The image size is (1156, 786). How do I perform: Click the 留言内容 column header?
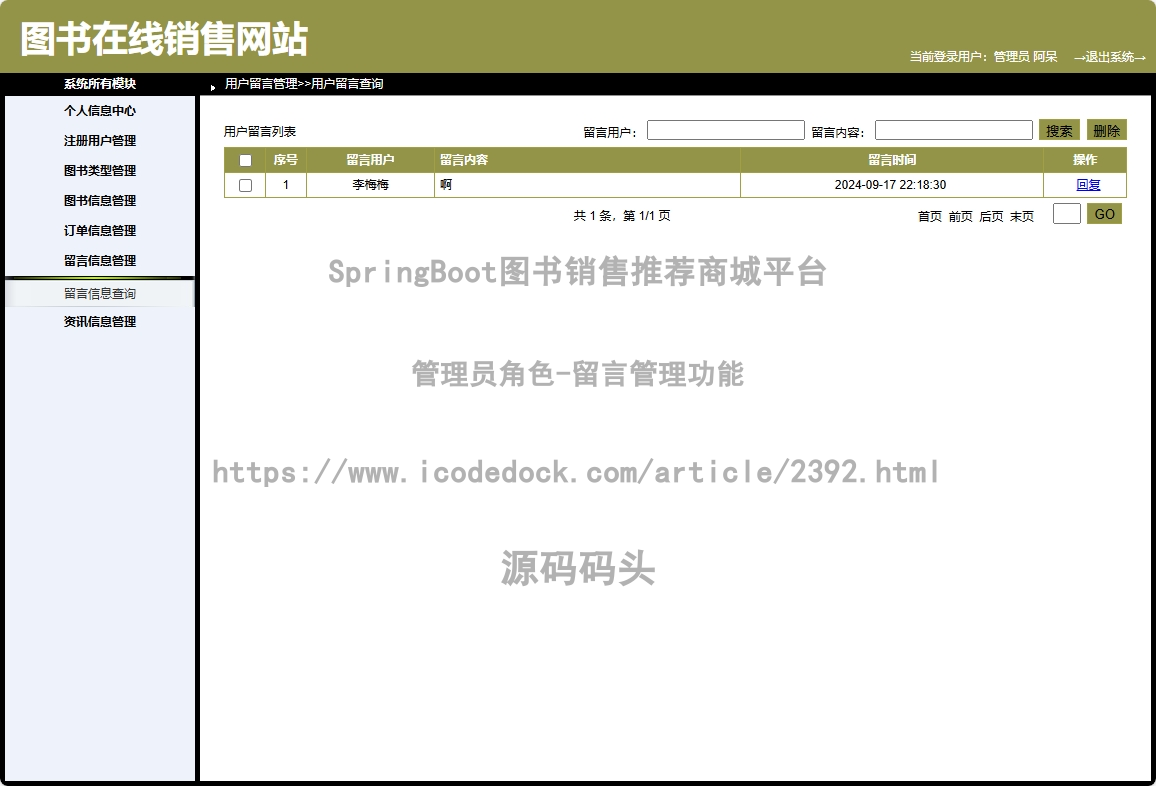click(588, 160)
